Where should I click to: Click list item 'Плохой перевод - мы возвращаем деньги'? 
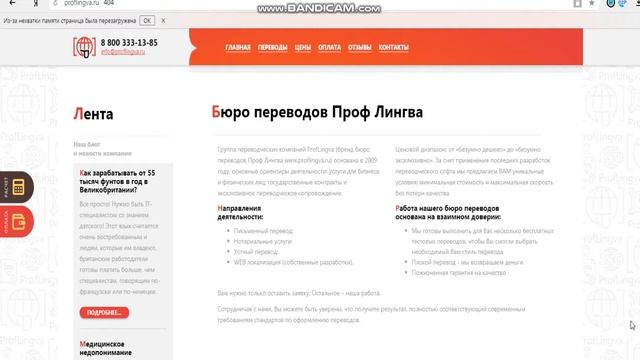468,262
